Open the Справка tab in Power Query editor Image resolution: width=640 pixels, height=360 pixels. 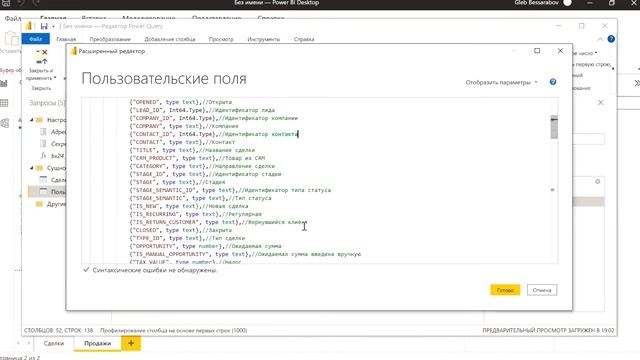(304, 39)
